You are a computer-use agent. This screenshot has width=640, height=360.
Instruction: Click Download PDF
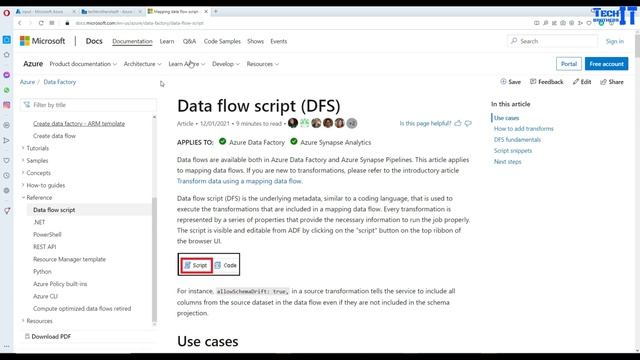(47, 336)
